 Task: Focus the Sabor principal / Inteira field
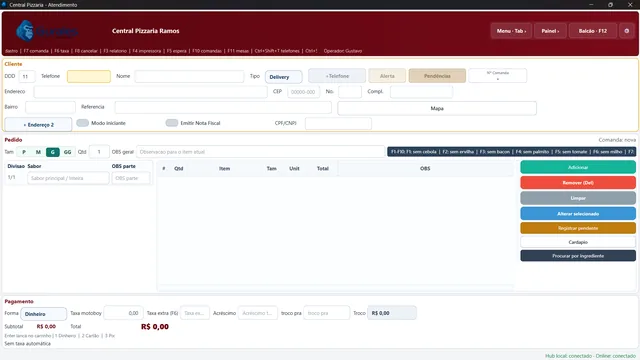click(x=68, y=178)
